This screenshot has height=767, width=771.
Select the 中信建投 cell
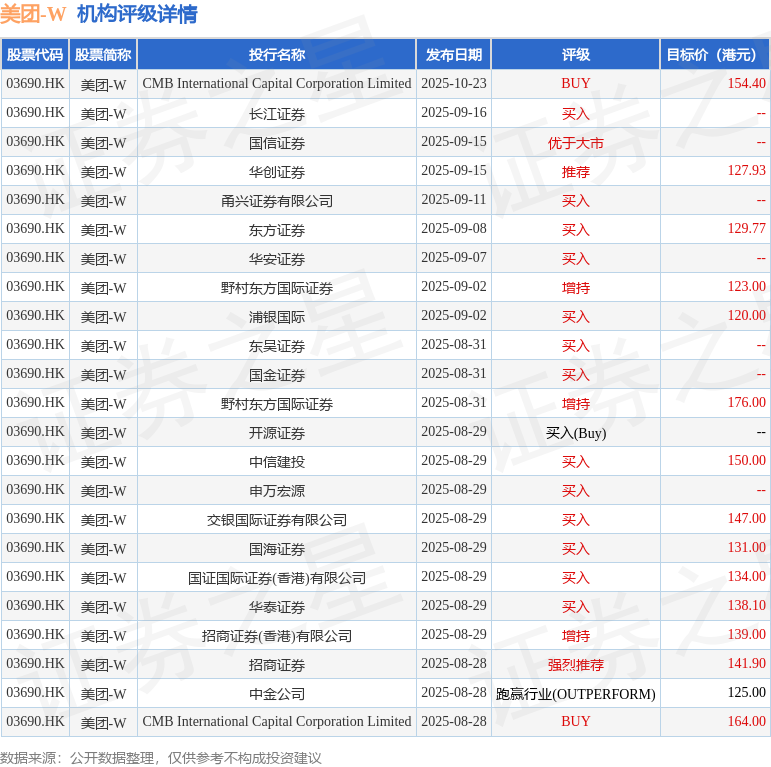point(277,462)
